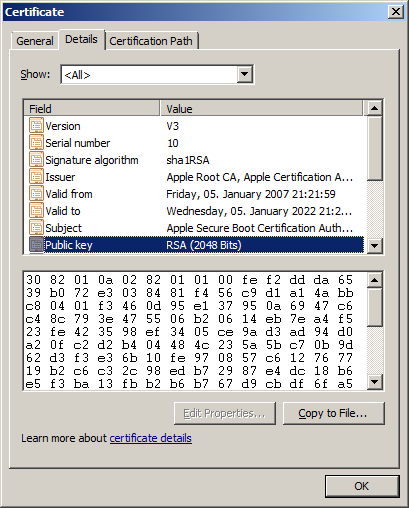
Task: Click the Serial number field icon
Action: pyautogui.click(x=36, y=143)
